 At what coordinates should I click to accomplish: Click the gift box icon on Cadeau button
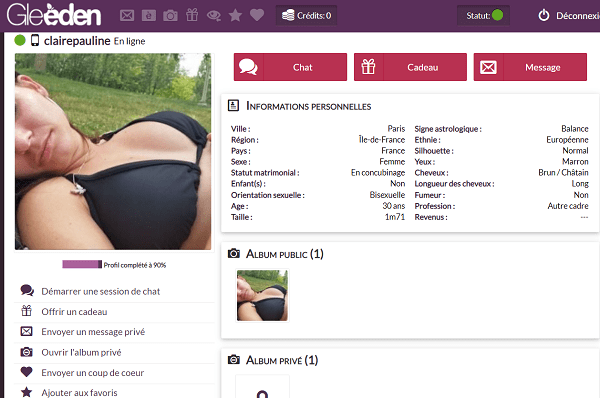pos(368,67)
